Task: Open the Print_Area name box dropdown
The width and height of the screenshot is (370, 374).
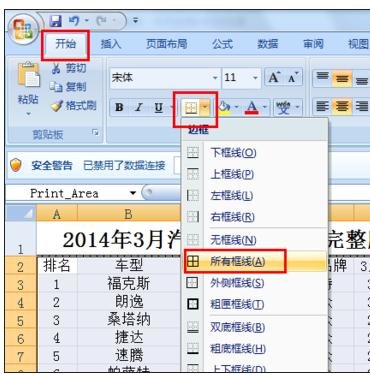Action: pos(133,193)
